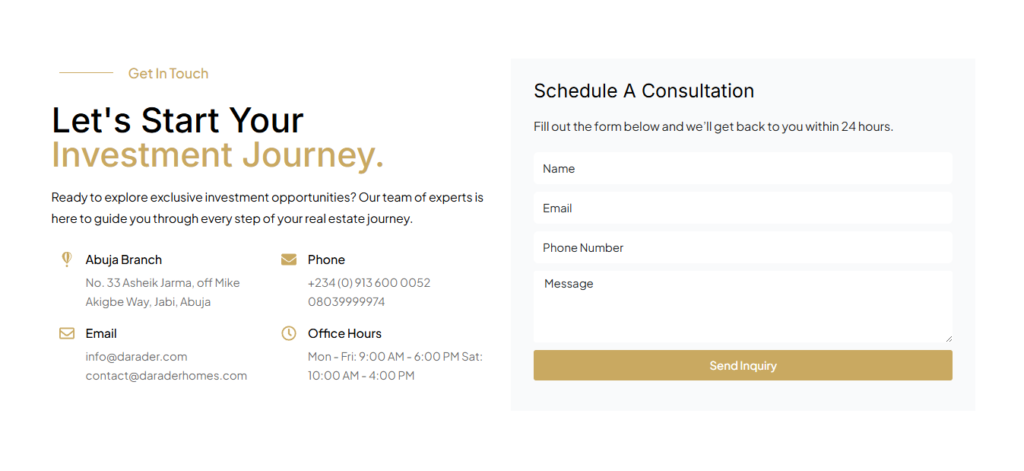Open the contact@daraderhomes.com email link
Viewport: 1024px width, 471px height.
[166, 376]
